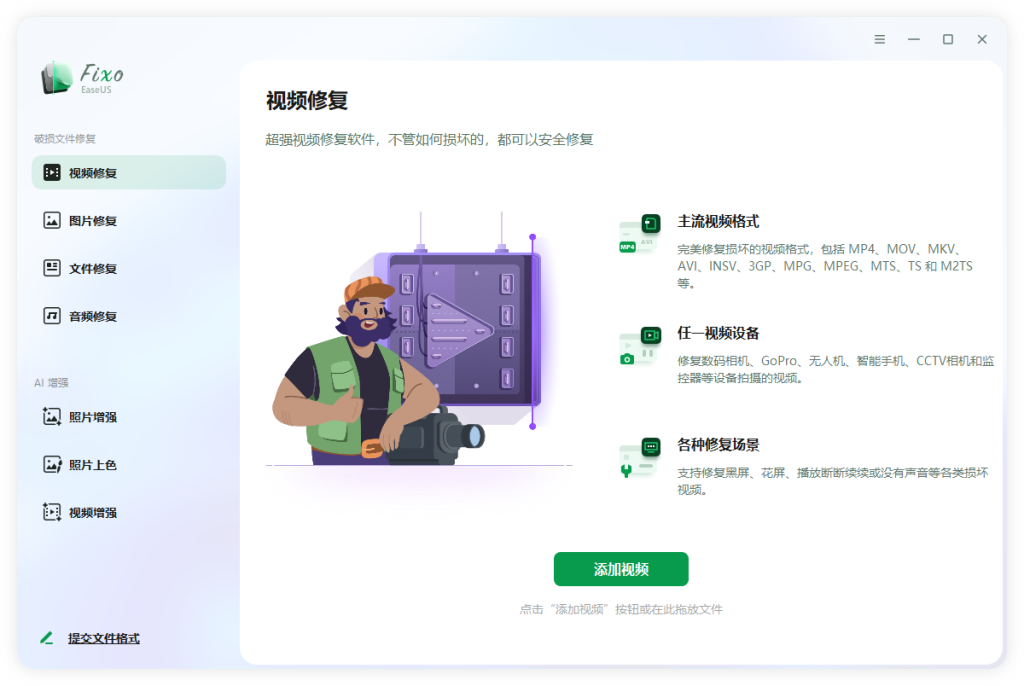Click the green 添加视频 button
1024x686 pixels.
(620, 569)
